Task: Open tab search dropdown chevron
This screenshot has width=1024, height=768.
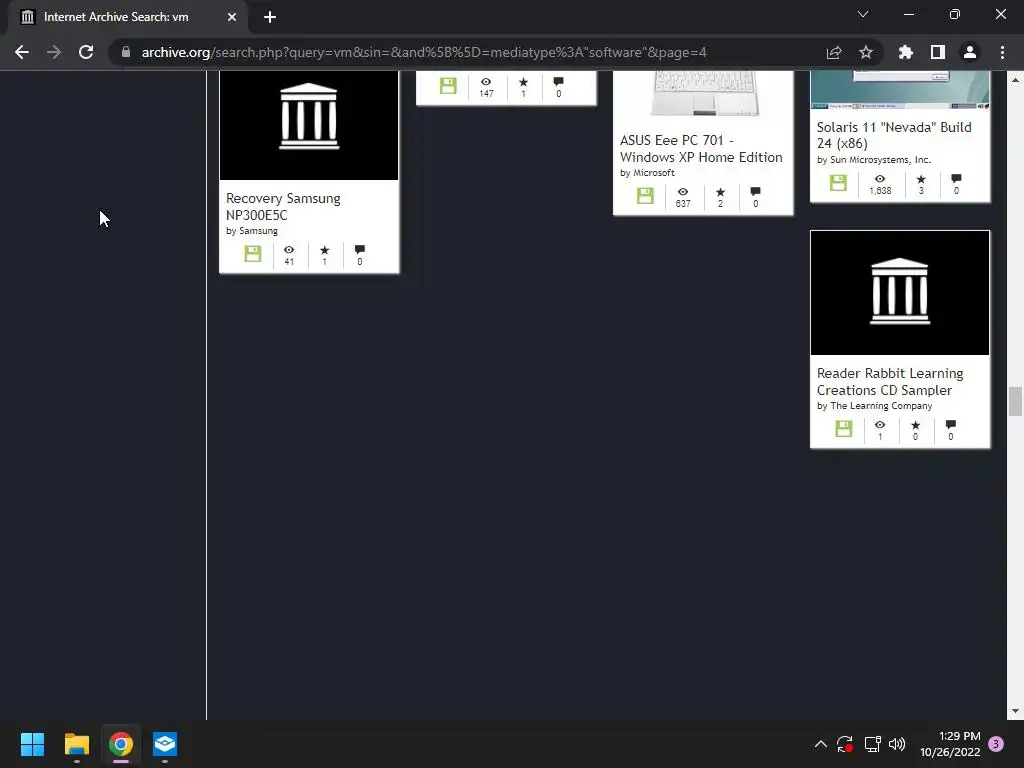Action: pyautogui.click(x=863, y=14)
